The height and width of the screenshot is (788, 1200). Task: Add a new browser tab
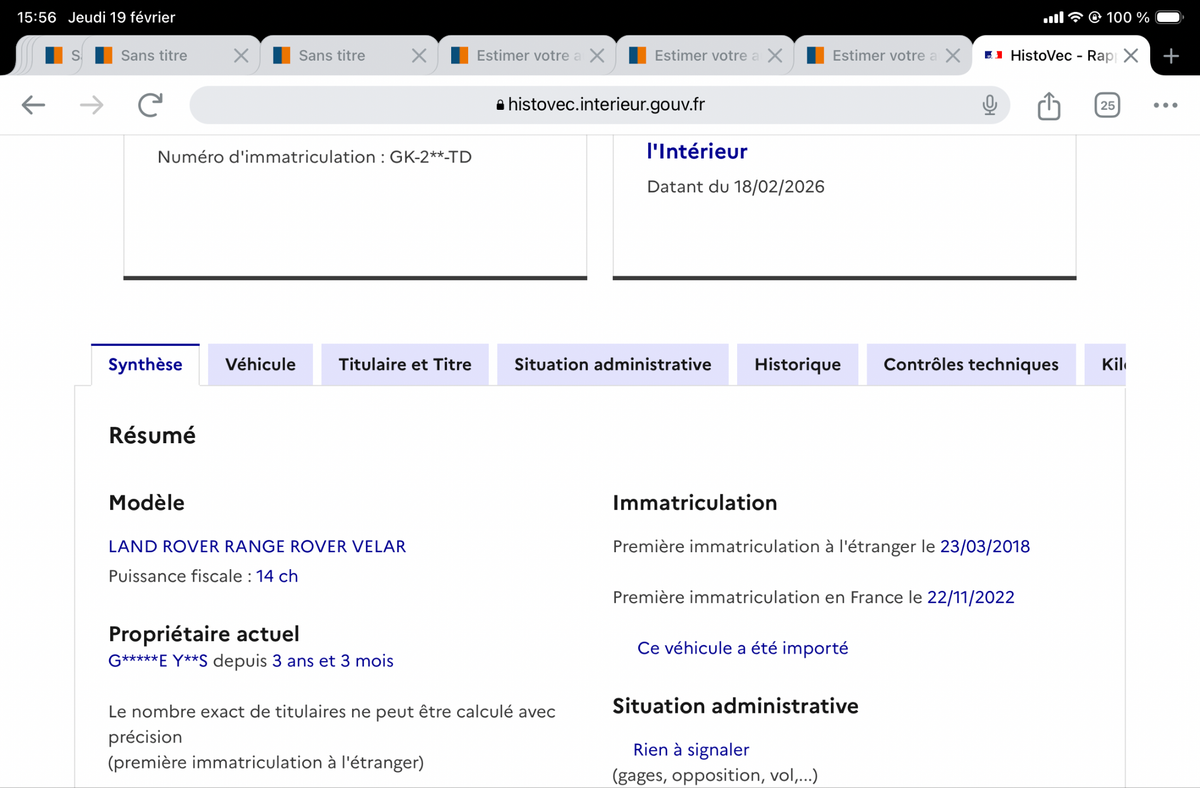[1172, 56]
